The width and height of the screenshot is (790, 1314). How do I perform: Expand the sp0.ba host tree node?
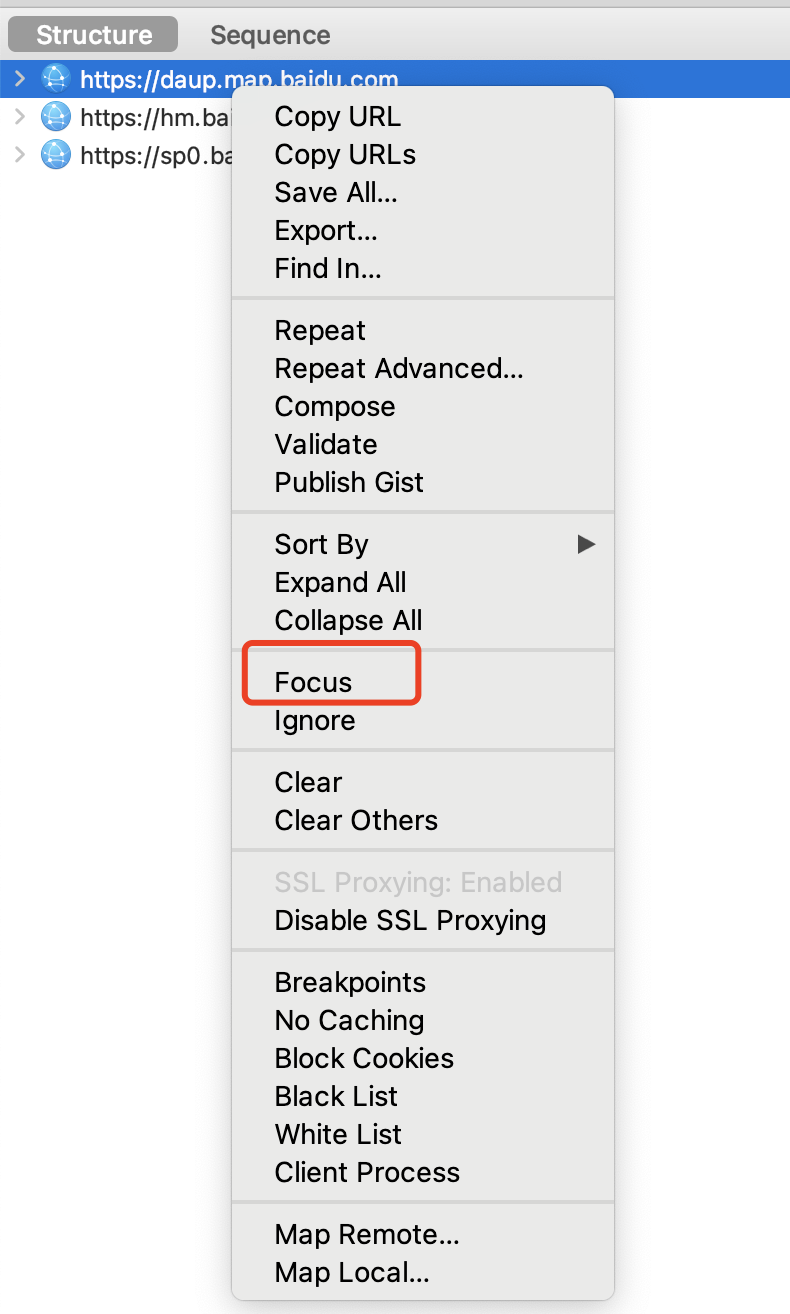click(x=19, y=155)
